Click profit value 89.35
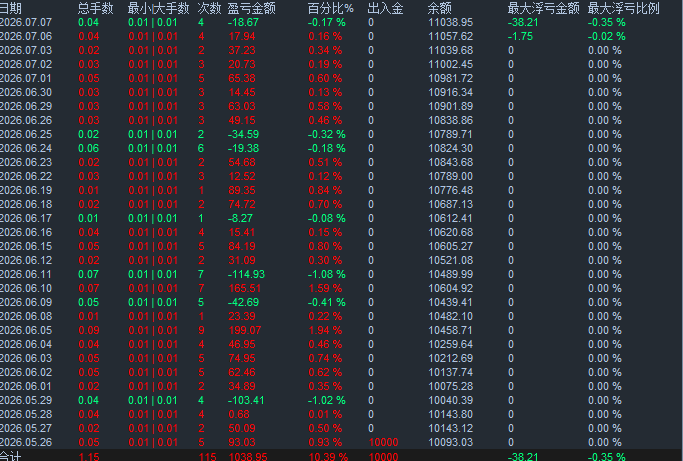683x461 pixels. 242,190
